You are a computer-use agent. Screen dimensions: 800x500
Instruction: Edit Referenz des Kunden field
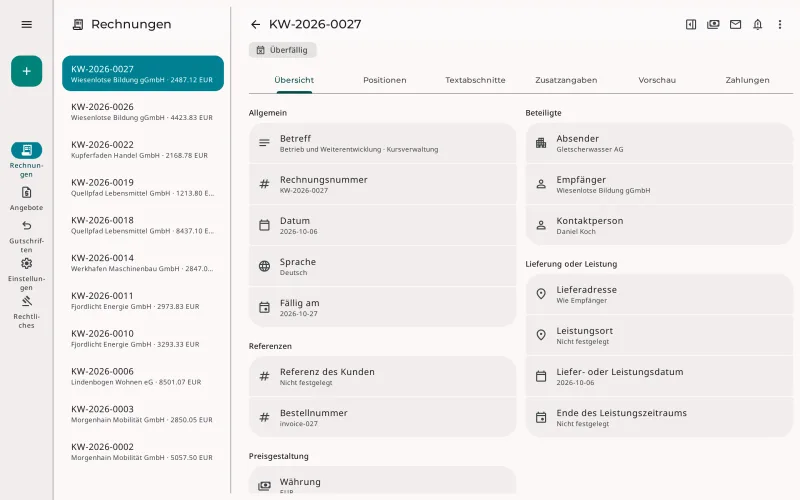coord(383,376)
